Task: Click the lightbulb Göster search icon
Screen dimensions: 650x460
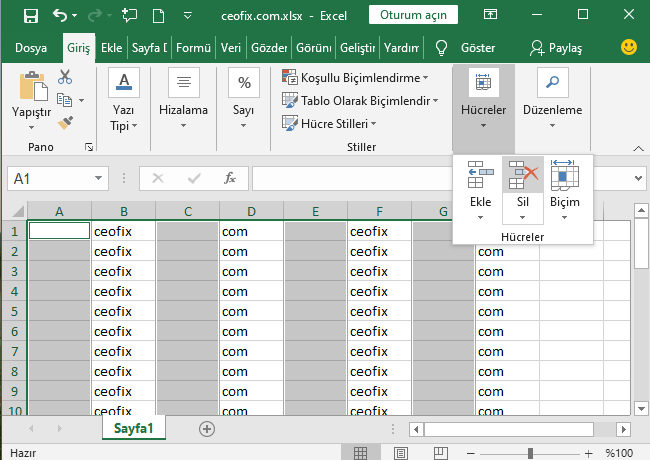Action: [441, 48]
